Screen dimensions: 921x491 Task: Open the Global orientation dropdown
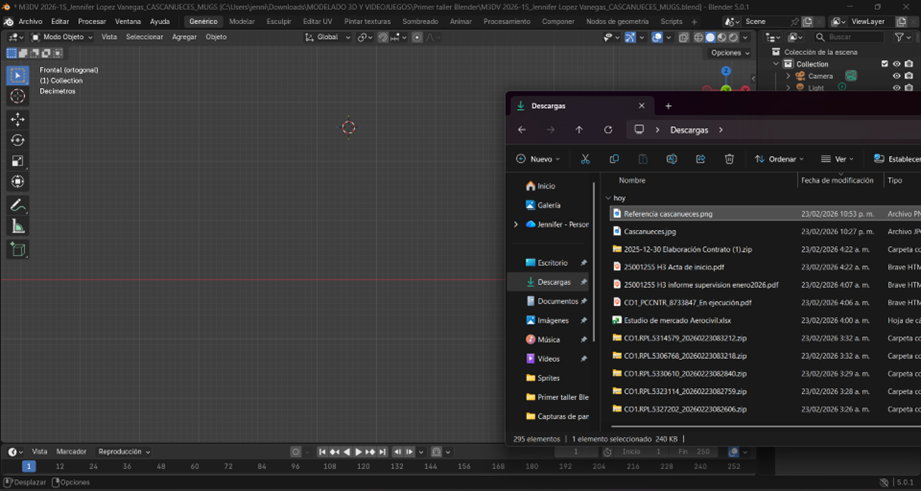click(x=326, y=37)
